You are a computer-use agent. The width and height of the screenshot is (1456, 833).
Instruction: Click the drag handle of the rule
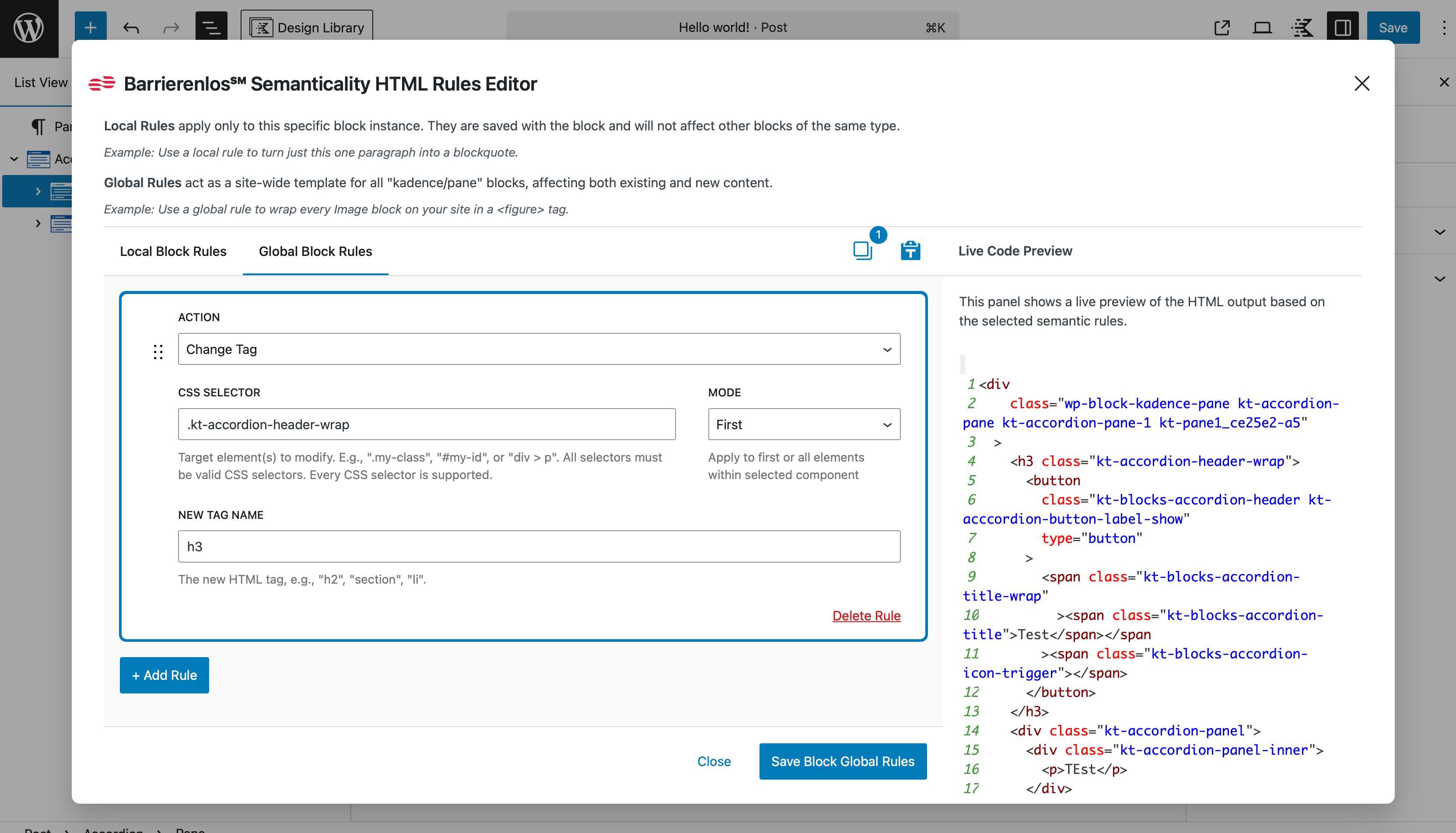[x=158, y=351]
